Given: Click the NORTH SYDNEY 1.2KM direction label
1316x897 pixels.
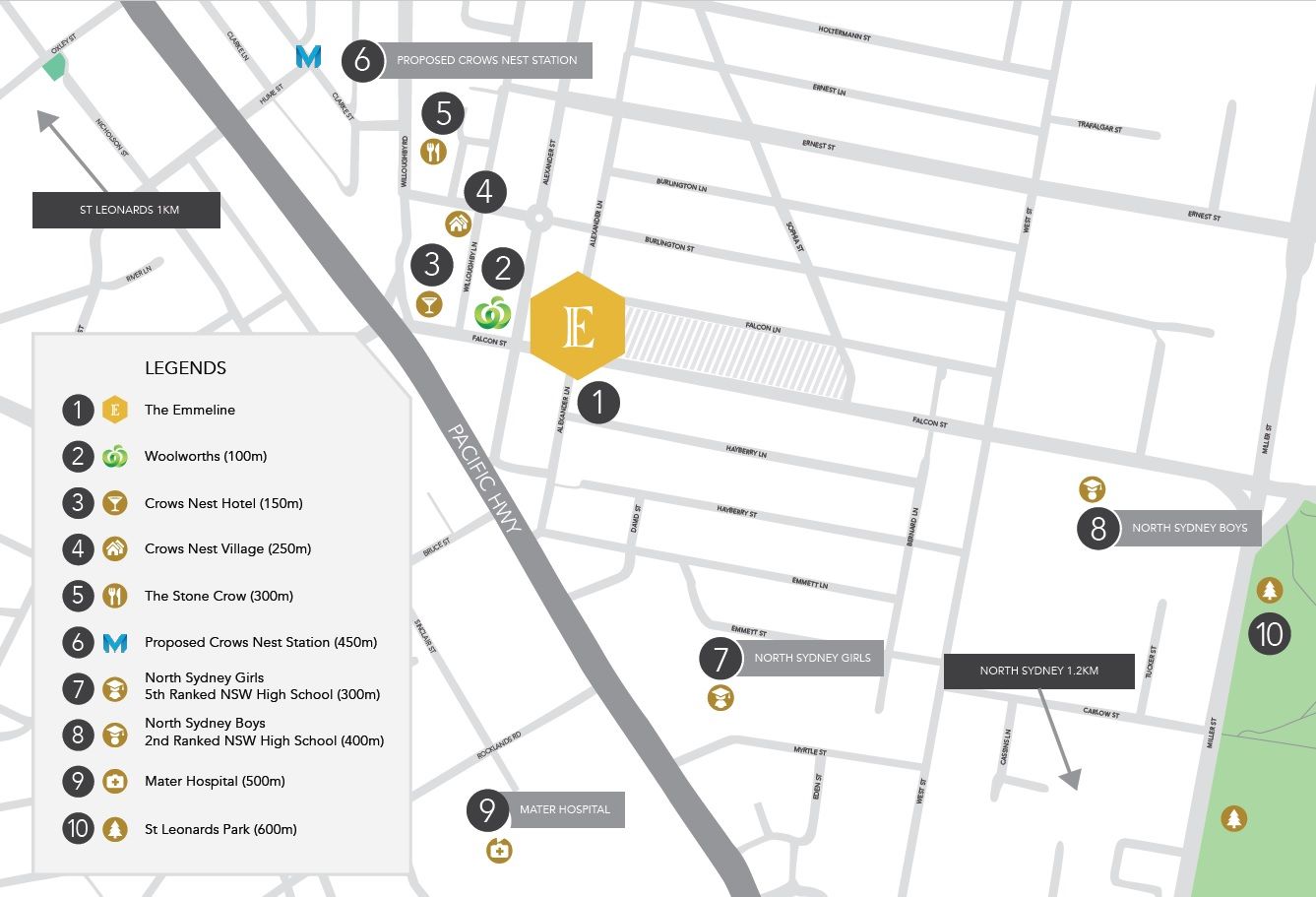Looking at the screenshot, I should (1038, 671).
